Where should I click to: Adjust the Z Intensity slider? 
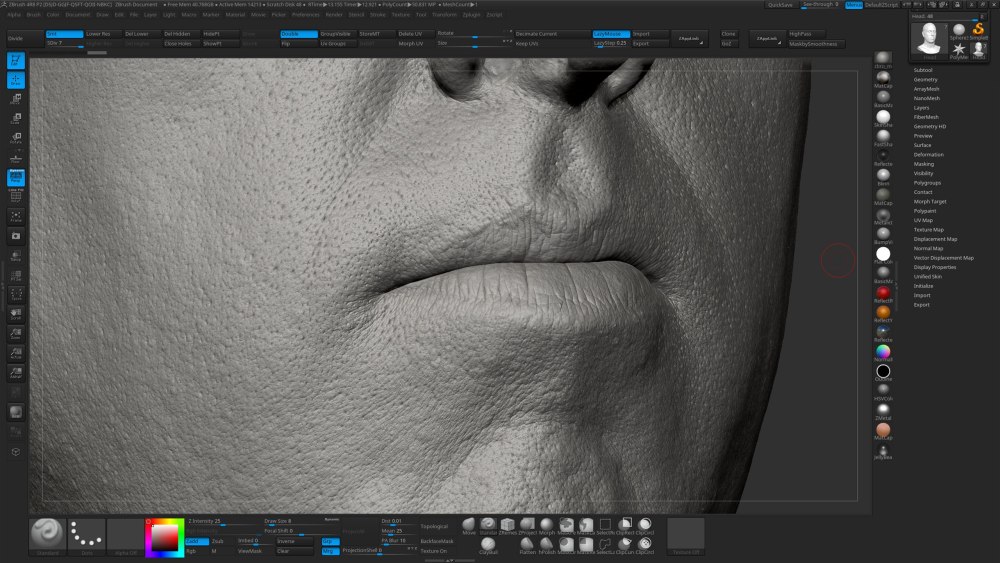pos(222,522)
